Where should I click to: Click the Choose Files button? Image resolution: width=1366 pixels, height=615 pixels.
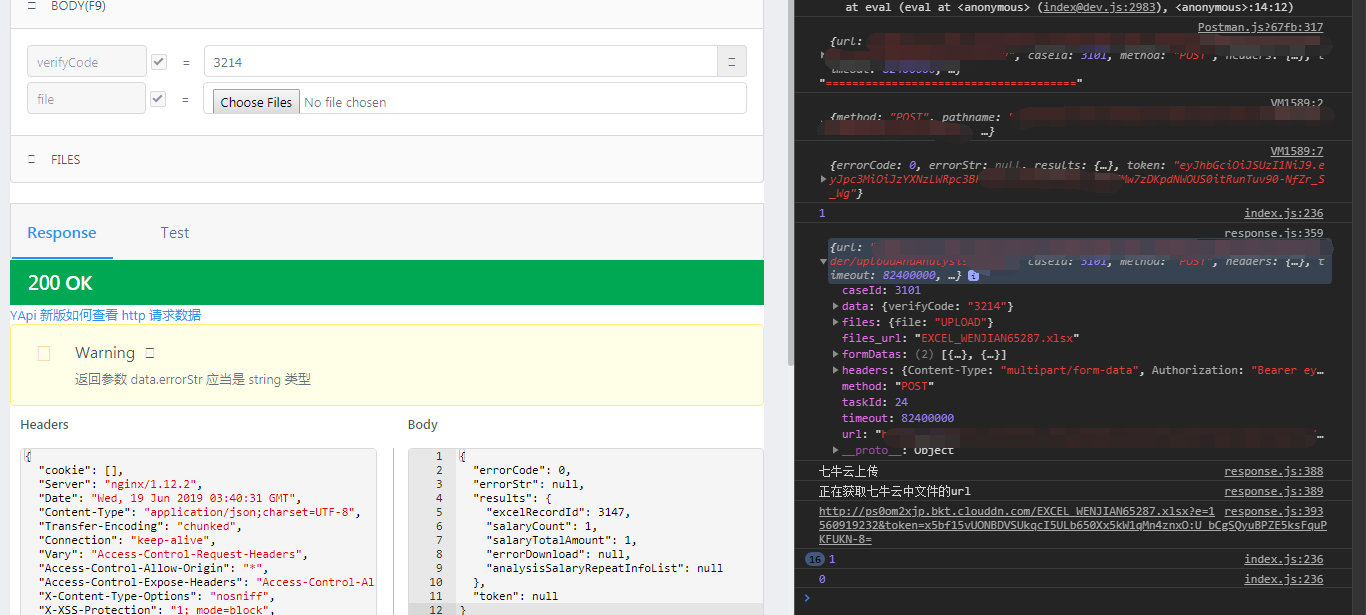(255, 101)
